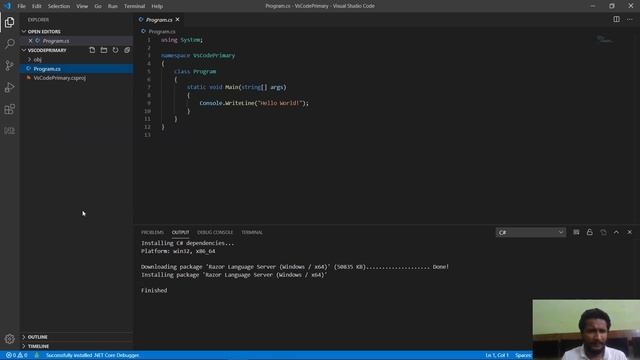Screen dimensions: 640x360
Task: Select C# output channel dropdown
Action: pos(531,232)
